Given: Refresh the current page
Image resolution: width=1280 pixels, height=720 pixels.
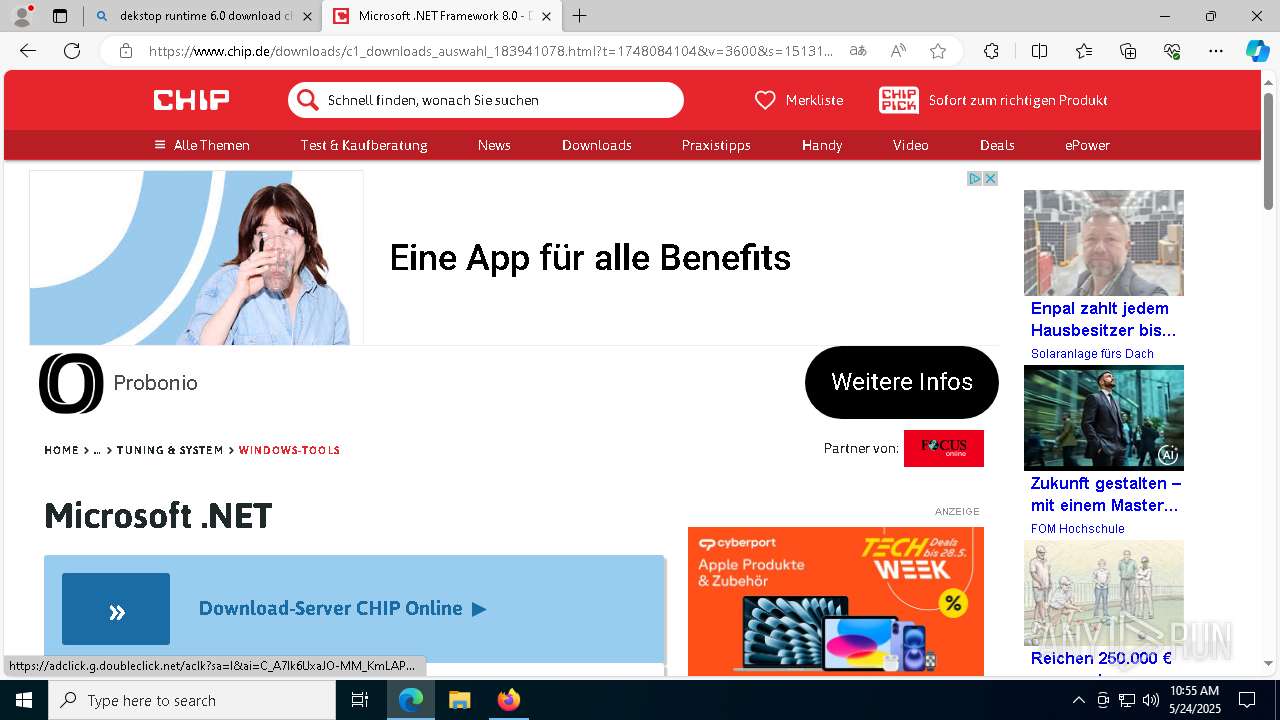Looking at the screenshot, I should [72, 51].
